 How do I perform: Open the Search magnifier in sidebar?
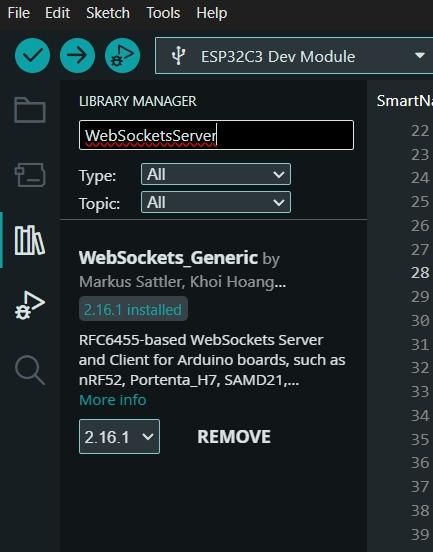click(30, 370)
